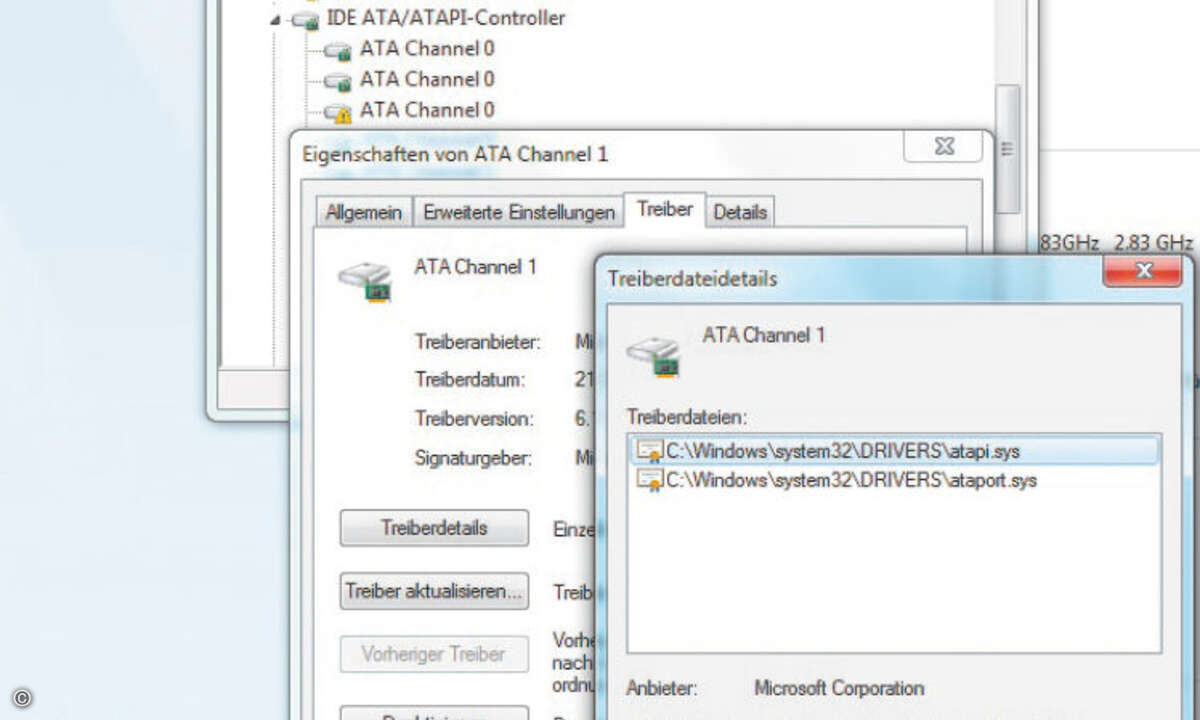The width and height of the screenshot is (1200, 720).
Task: Select the Erweiterte Einstellungen tab
Action: pyautogui.click(x=517, y=212)
